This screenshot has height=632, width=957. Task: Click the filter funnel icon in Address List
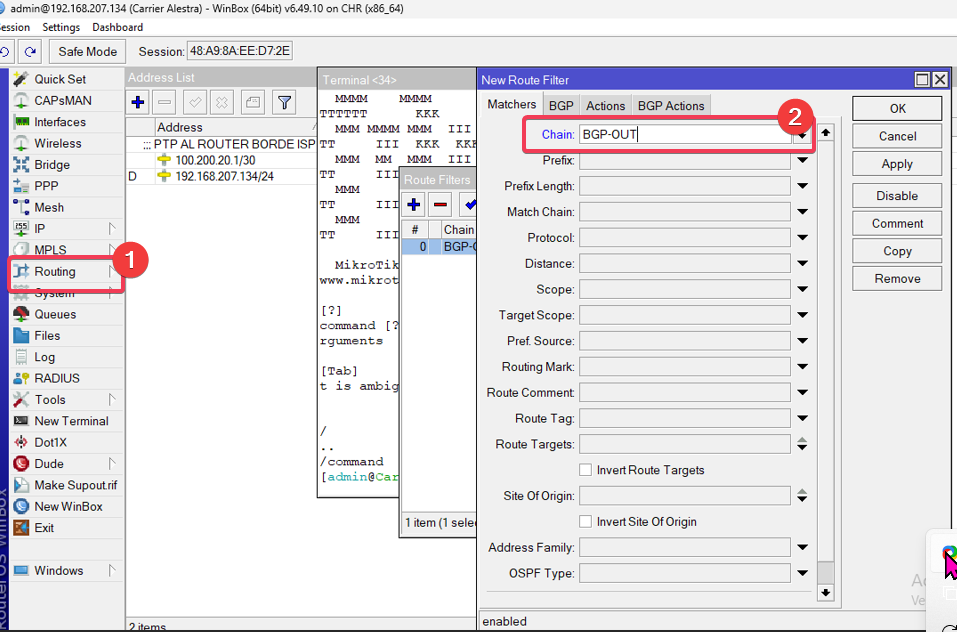[285, 102]
